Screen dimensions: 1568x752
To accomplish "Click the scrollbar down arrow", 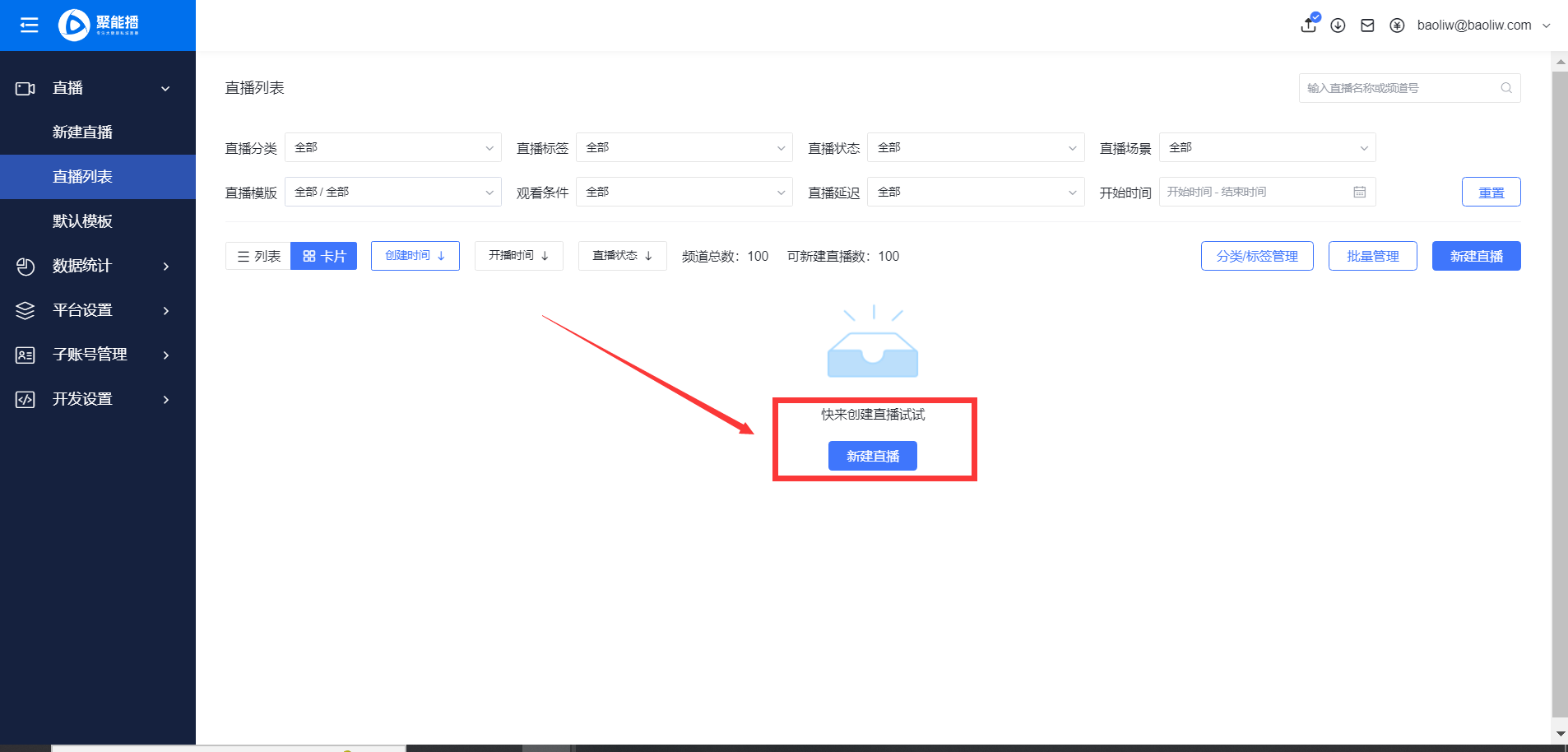I will coord(1560,733).
